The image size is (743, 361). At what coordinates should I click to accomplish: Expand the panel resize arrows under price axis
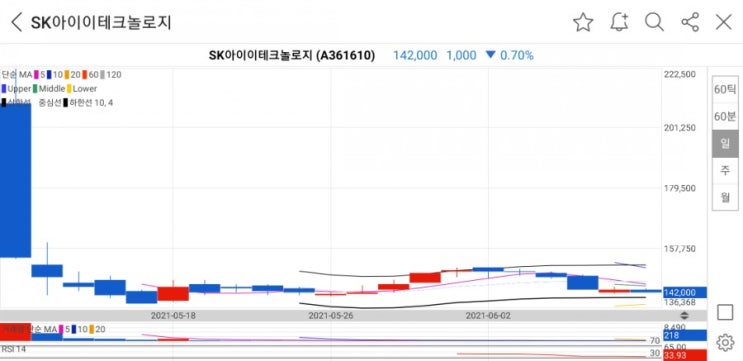pos(684,316)
